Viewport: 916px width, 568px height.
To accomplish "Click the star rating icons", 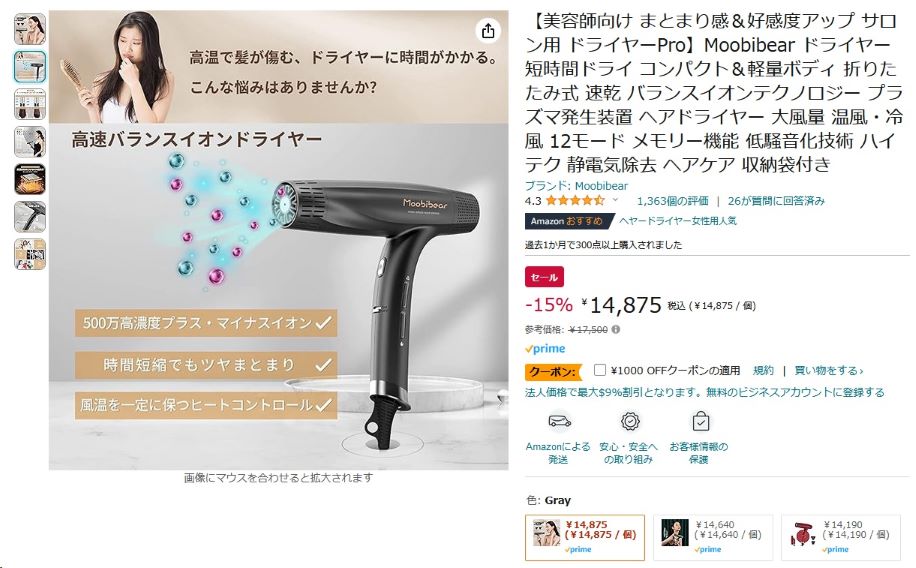I will 575,201.
